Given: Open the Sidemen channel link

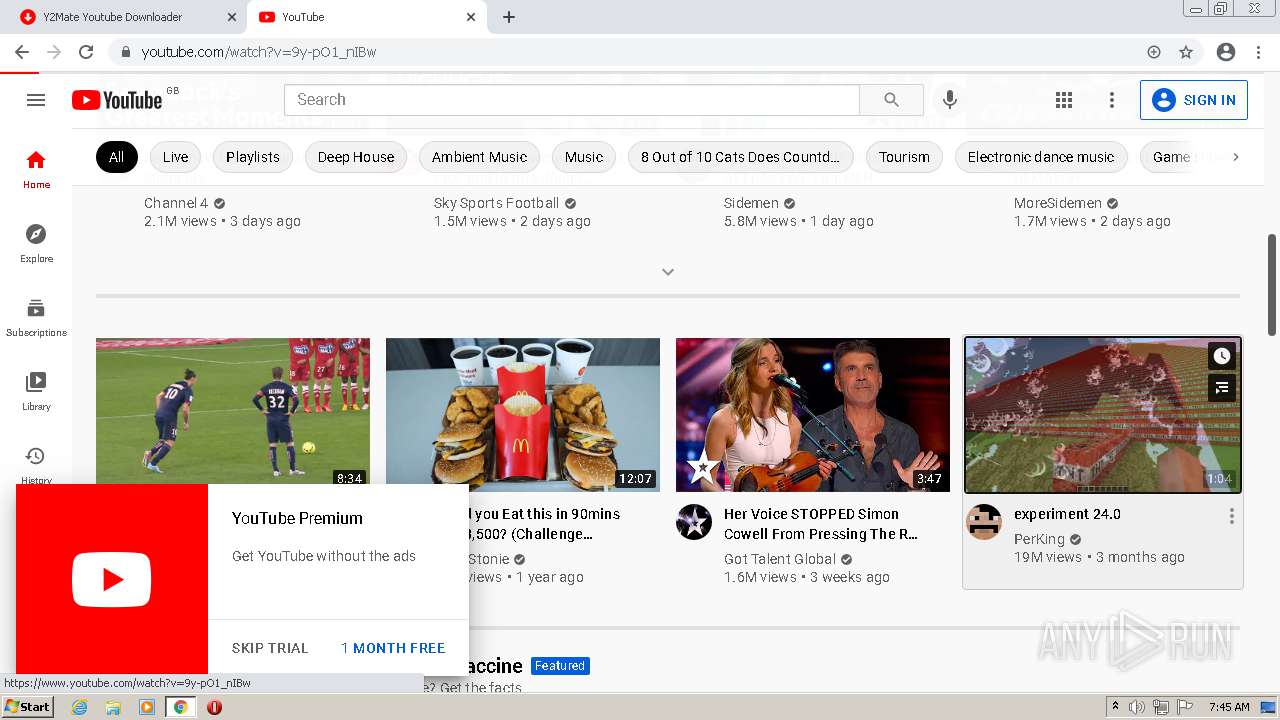Looking at the screenshot, I should click(x=751, y=203).
